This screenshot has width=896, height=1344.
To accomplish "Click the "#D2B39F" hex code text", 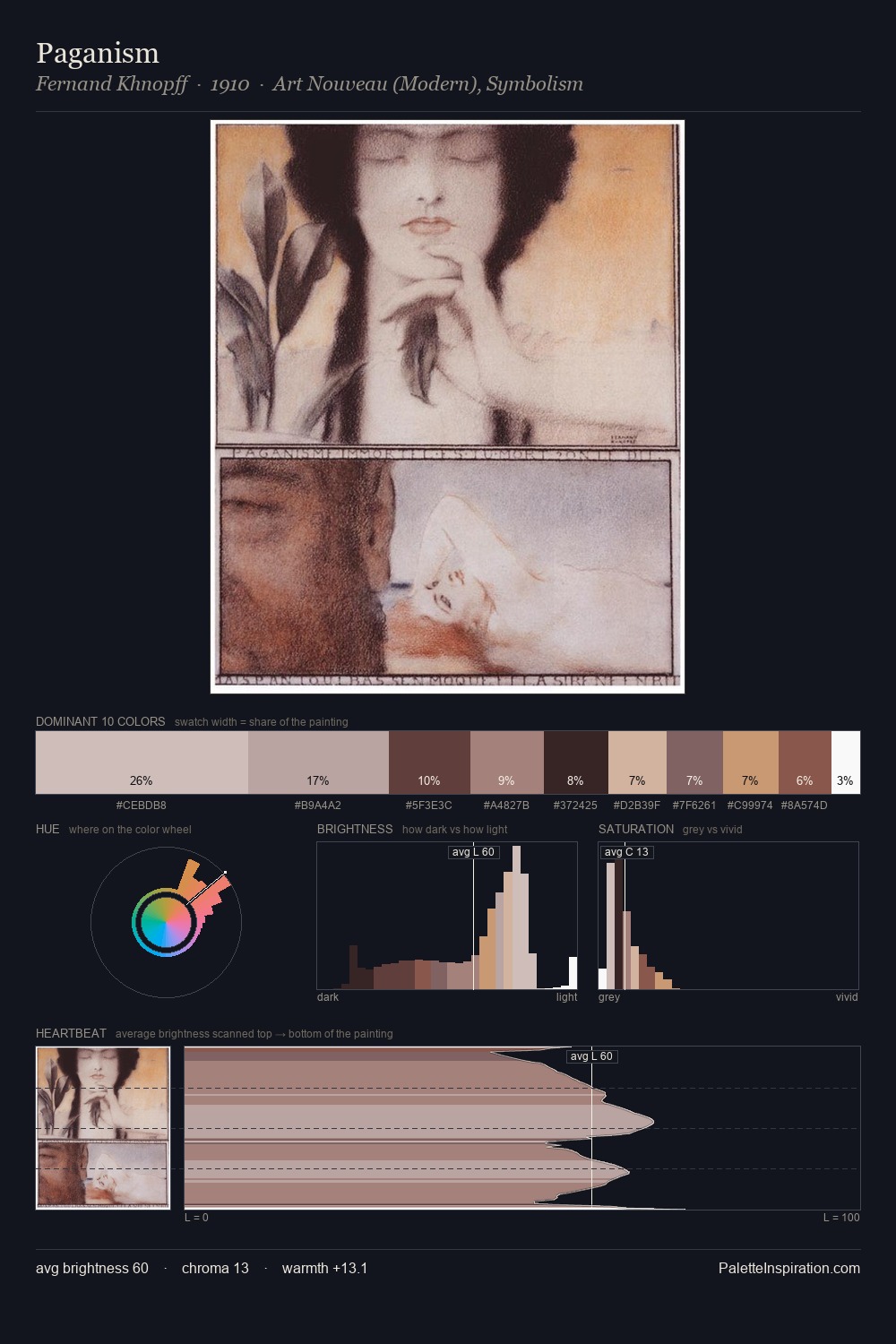I will tap(637, 806).
